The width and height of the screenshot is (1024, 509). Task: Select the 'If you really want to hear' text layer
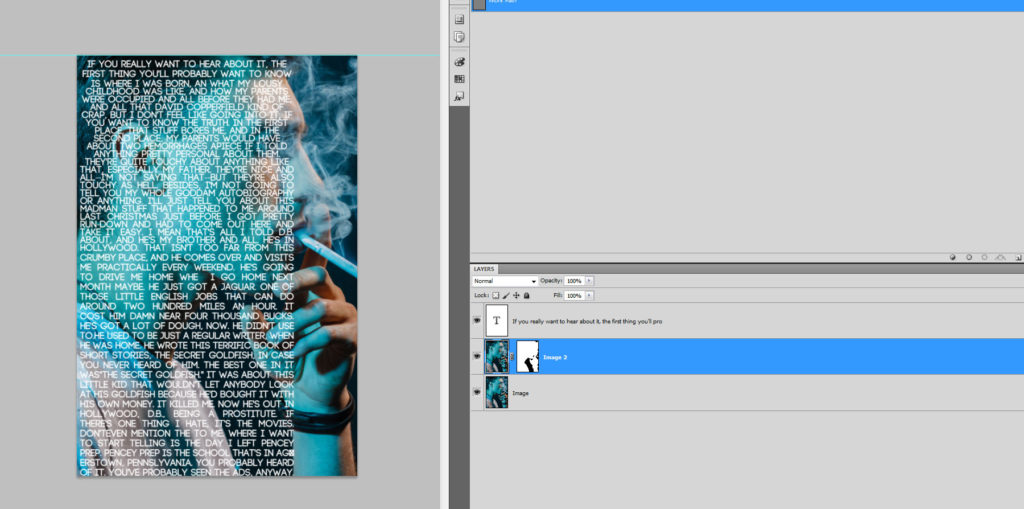click(600, 322)
